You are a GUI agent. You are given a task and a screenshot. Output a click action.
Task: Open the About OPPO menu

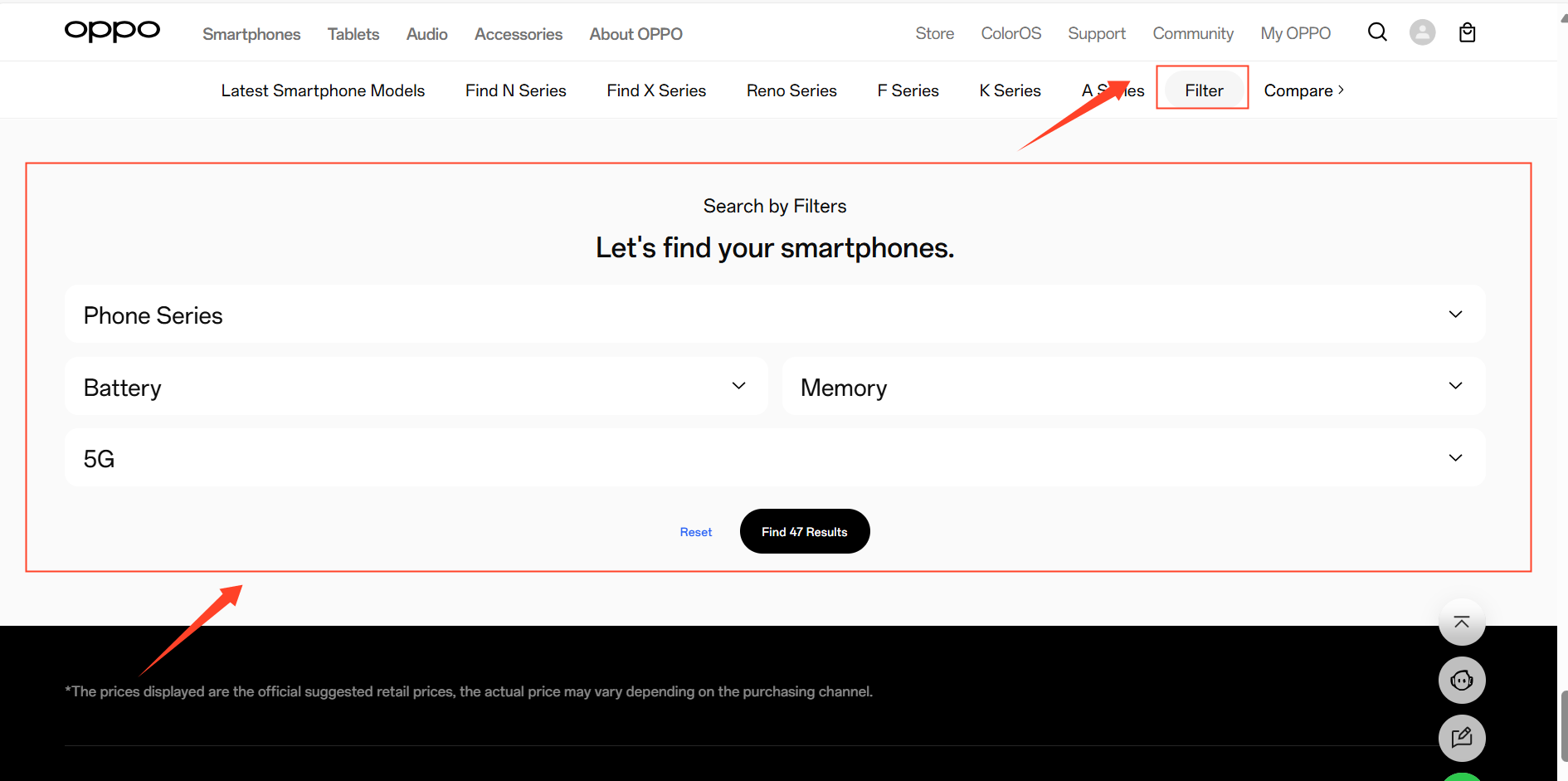coord(636,34)
